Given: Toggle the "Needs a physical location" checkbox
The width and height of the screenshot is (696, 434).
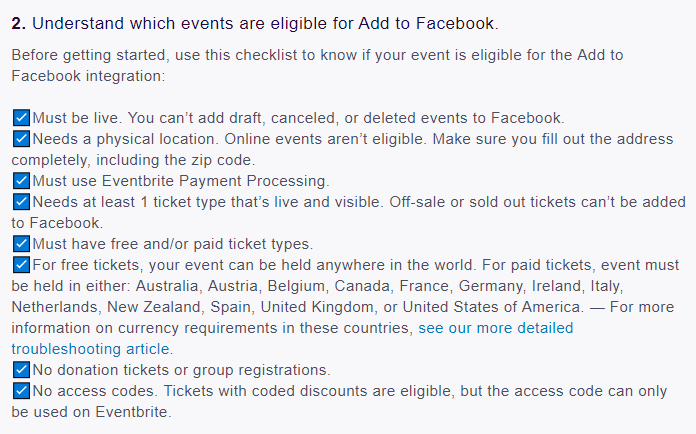Looking at the screenshot, I should 21,139.
